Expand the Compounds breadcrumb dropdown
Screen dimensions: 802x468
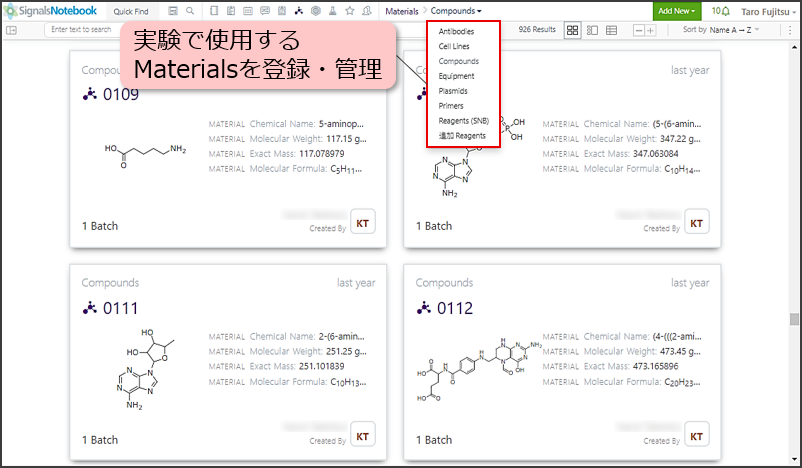click(455, 11)
